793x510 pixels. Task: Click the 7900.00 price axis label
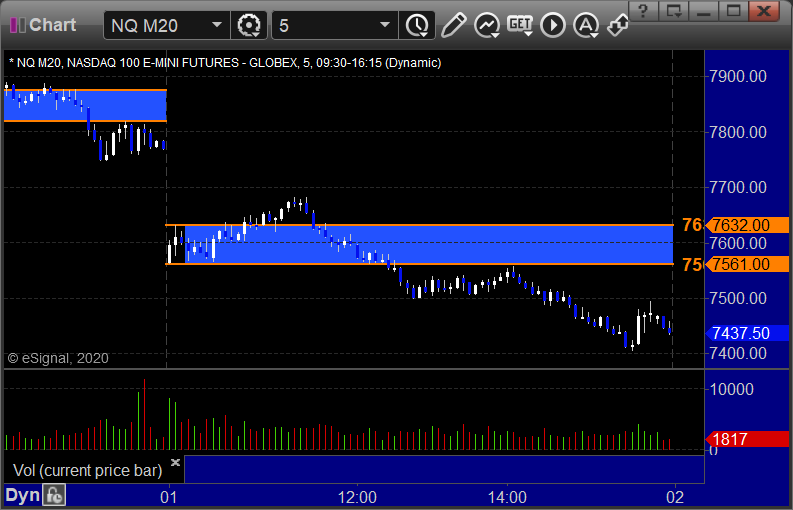click(x=738, y=76)
